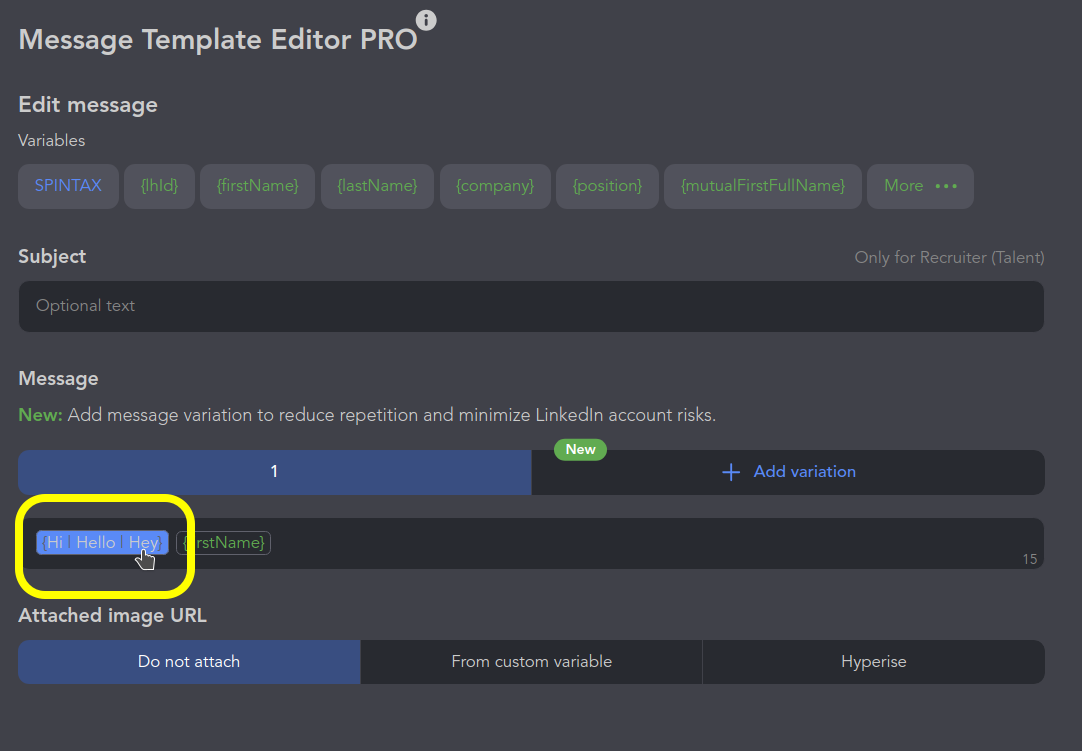Select the Do not attach option
The height and width of the screenshot is (751, 1082).
click(189, 662)
